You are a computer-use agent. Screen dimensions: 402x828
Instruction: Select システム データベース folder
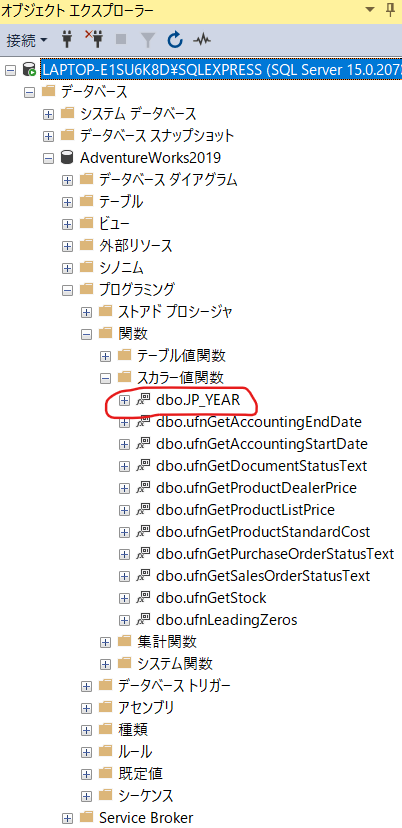coord(138,114)
